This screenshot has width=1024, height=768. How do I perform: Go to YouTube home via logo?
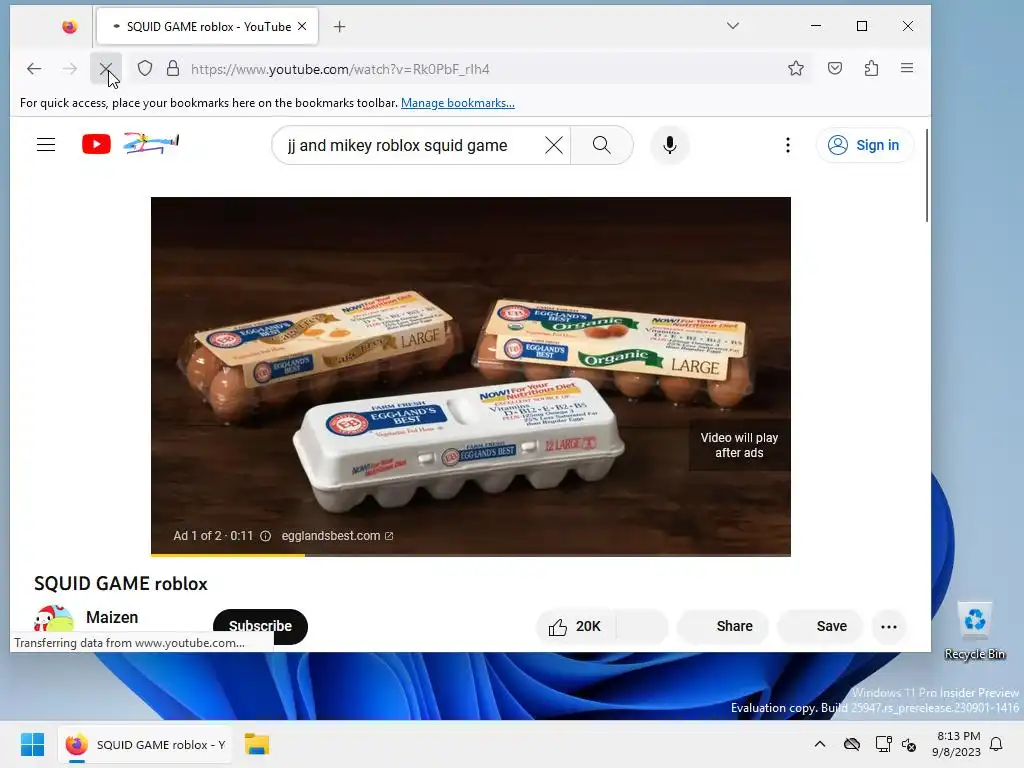click(x=96, y=144)
